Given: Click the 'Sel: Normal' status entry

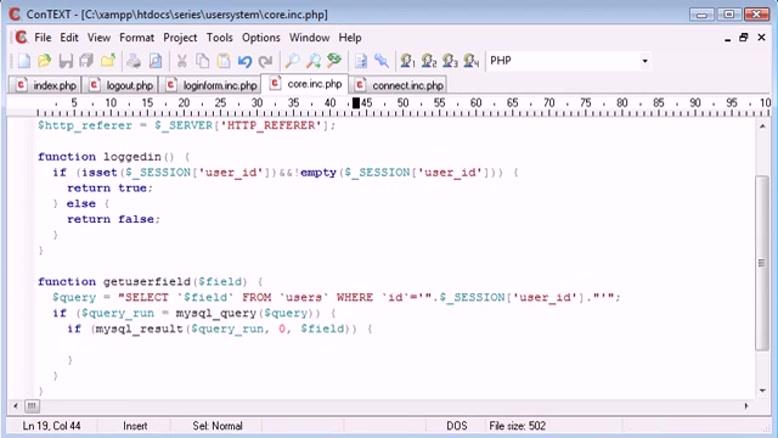Looking at the screenshot, I should click(x=217, y=426).
